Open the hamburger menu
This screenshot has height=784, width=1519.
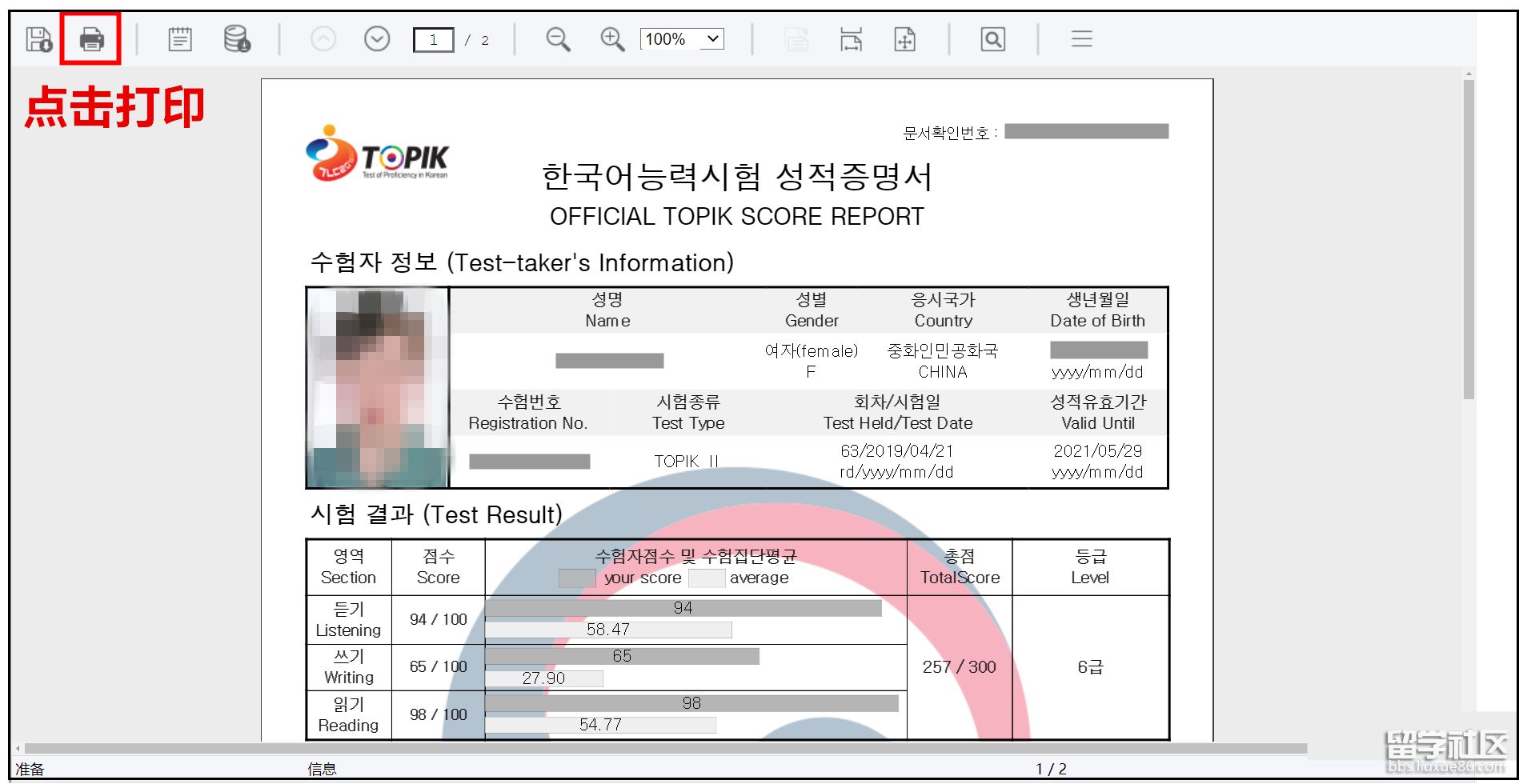(x=1081, y=39)
